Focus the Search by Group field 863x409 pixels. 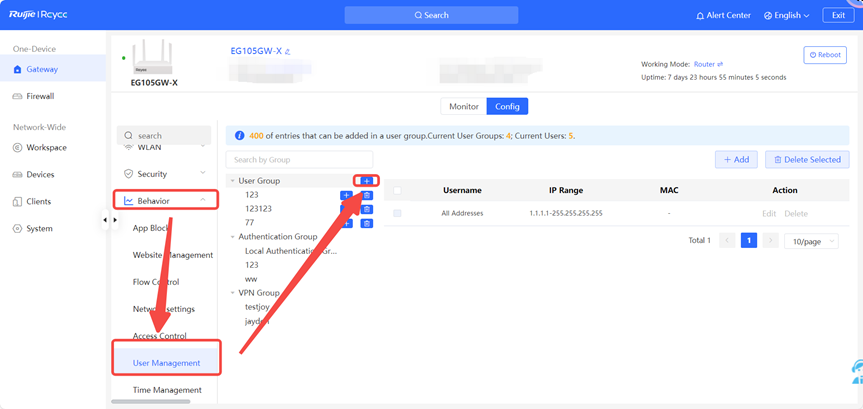click(299, 160)
